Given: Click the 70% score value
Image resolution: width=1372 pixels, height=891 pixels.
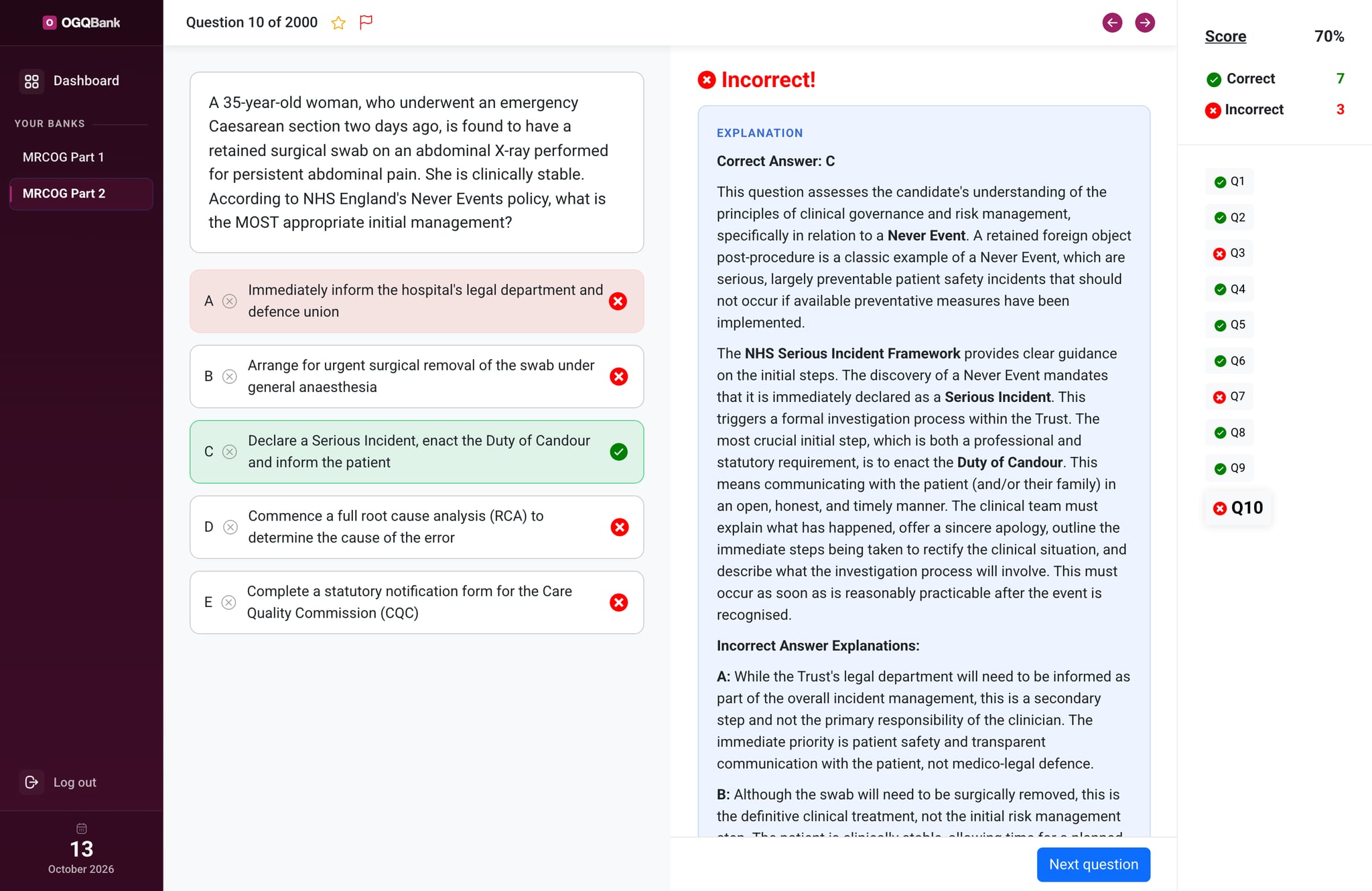Looking at the screenshot, I should (x=1329, y=36).
